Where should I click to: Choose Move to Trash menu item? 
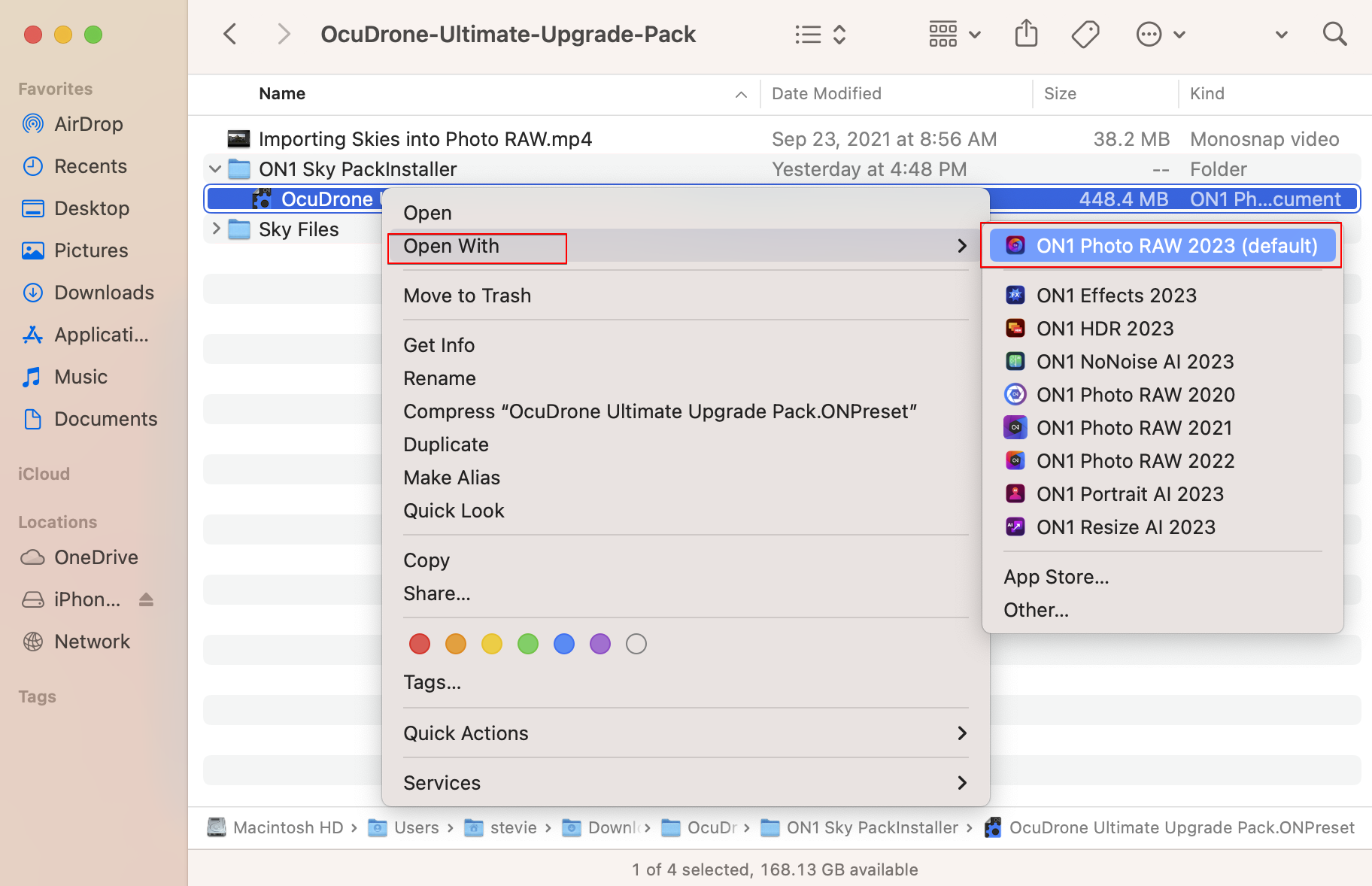pyautogui.click(x=467, y=296)
